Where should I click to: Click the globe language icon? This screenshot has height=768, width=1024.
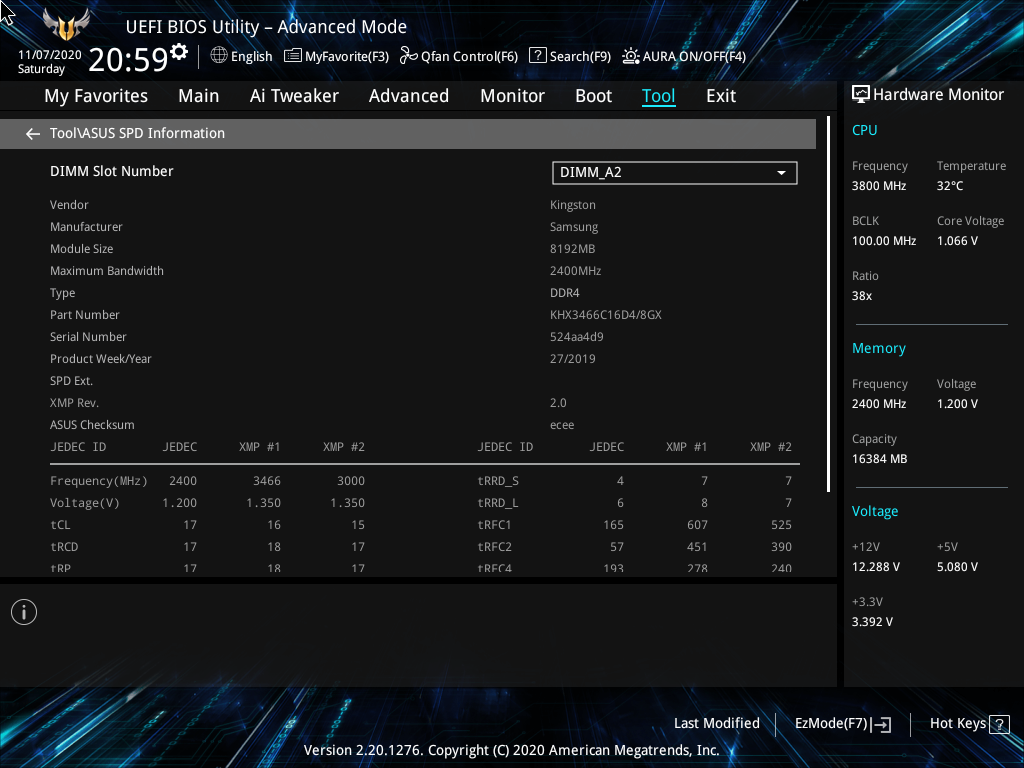(219, 56)
